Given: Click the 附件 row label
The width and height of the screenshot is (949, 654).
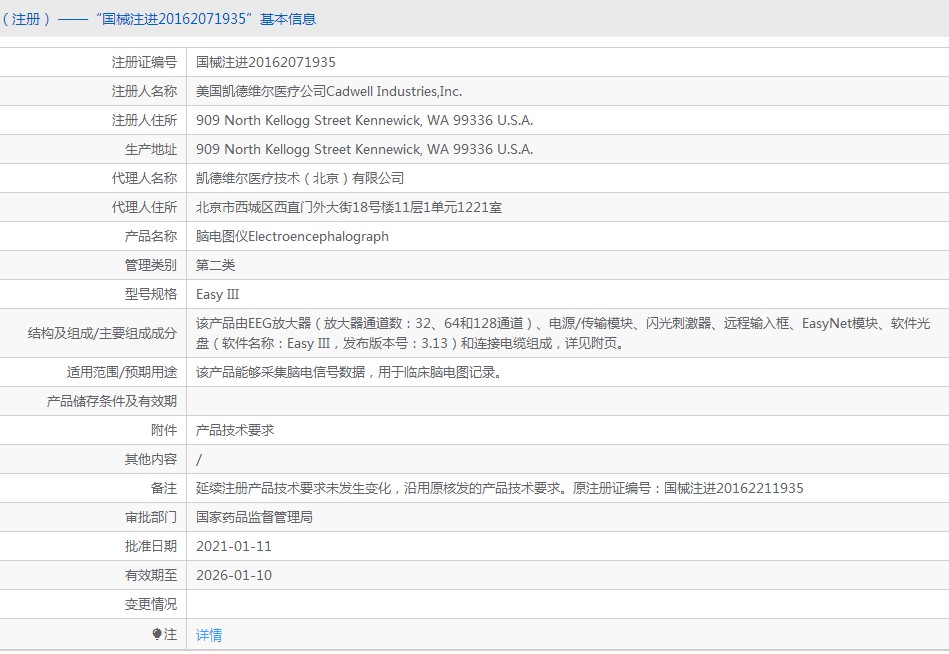Looking at the screenshot, I should 164,430.
